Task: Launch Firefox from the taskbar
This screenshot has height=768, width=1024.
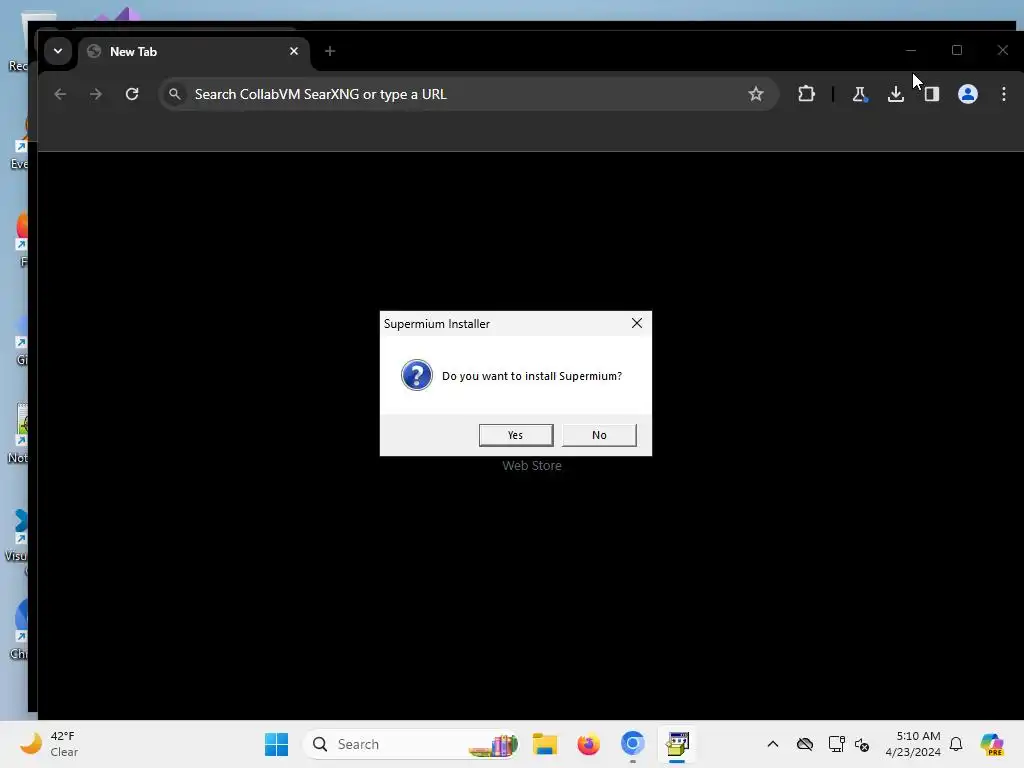Action: 588,744
